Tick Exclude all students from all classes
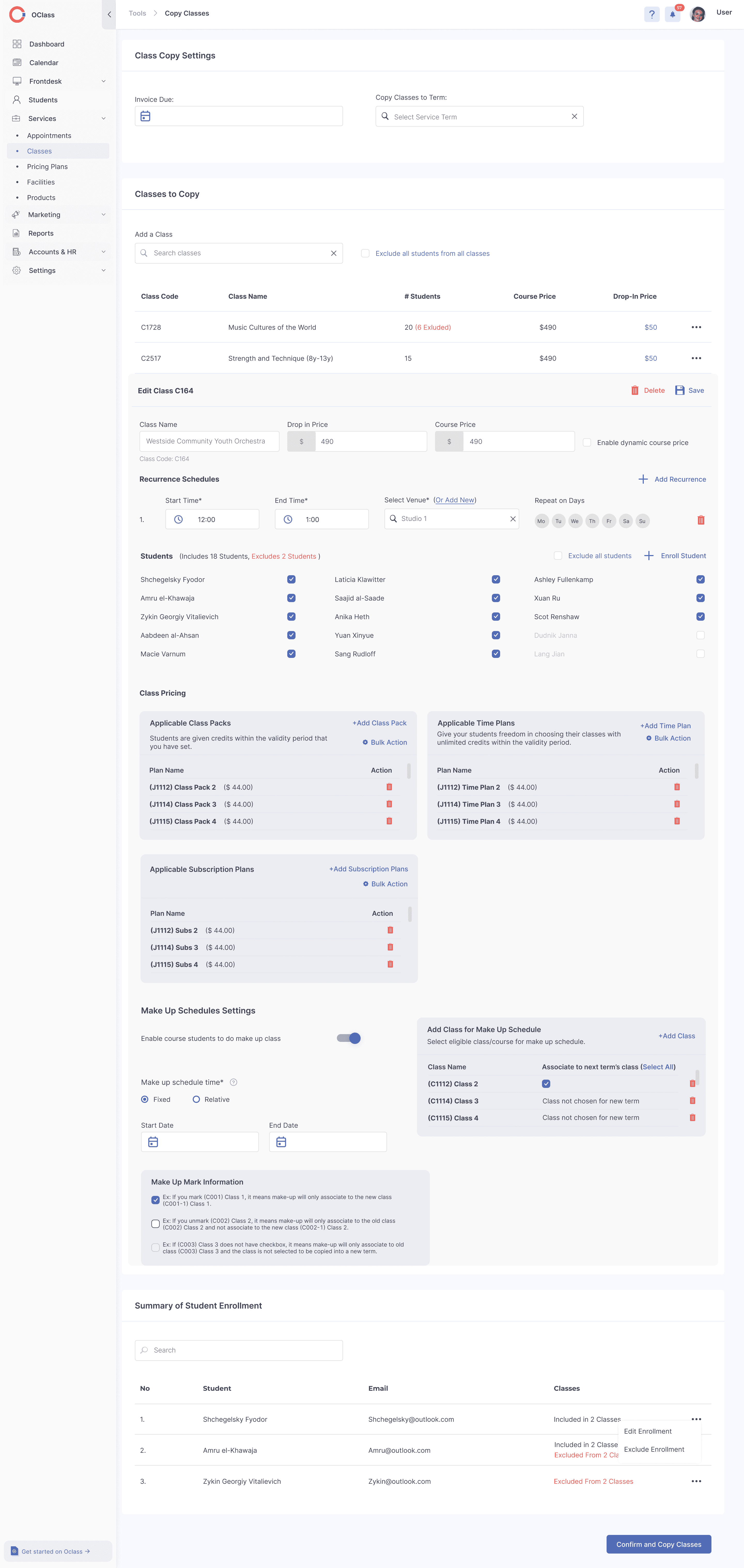 coord(365,253)
